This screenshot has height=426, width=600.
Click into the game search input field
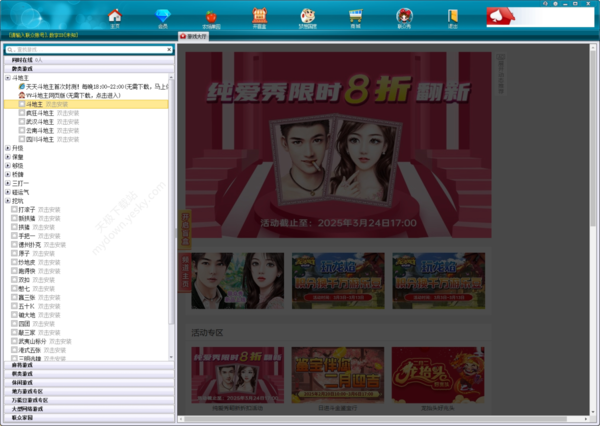[x=90, y=50]
